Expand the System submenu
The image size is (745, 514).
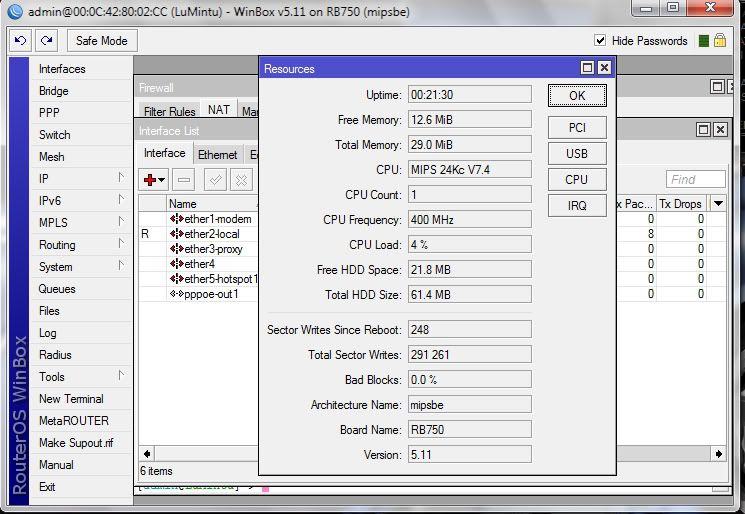click(81, 267)
